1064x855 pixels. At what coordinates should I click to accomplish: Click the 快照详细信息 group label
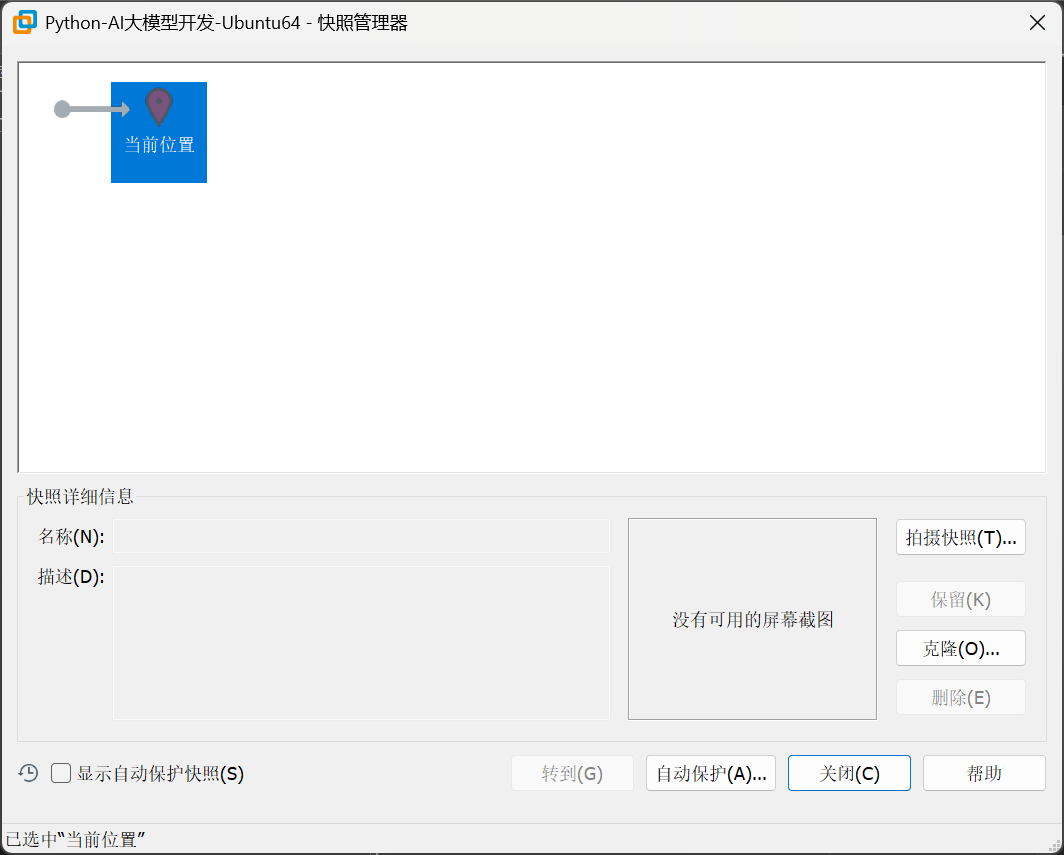click(x=80, y=497)
